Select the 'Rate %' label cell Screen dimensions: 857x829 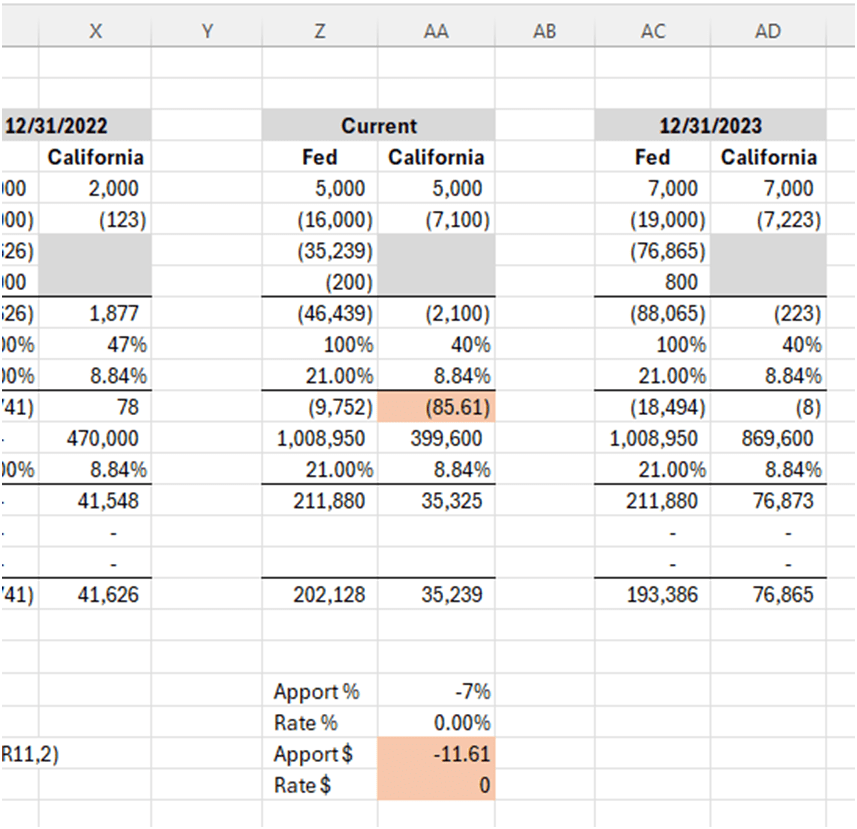click(x=317, y=723)
